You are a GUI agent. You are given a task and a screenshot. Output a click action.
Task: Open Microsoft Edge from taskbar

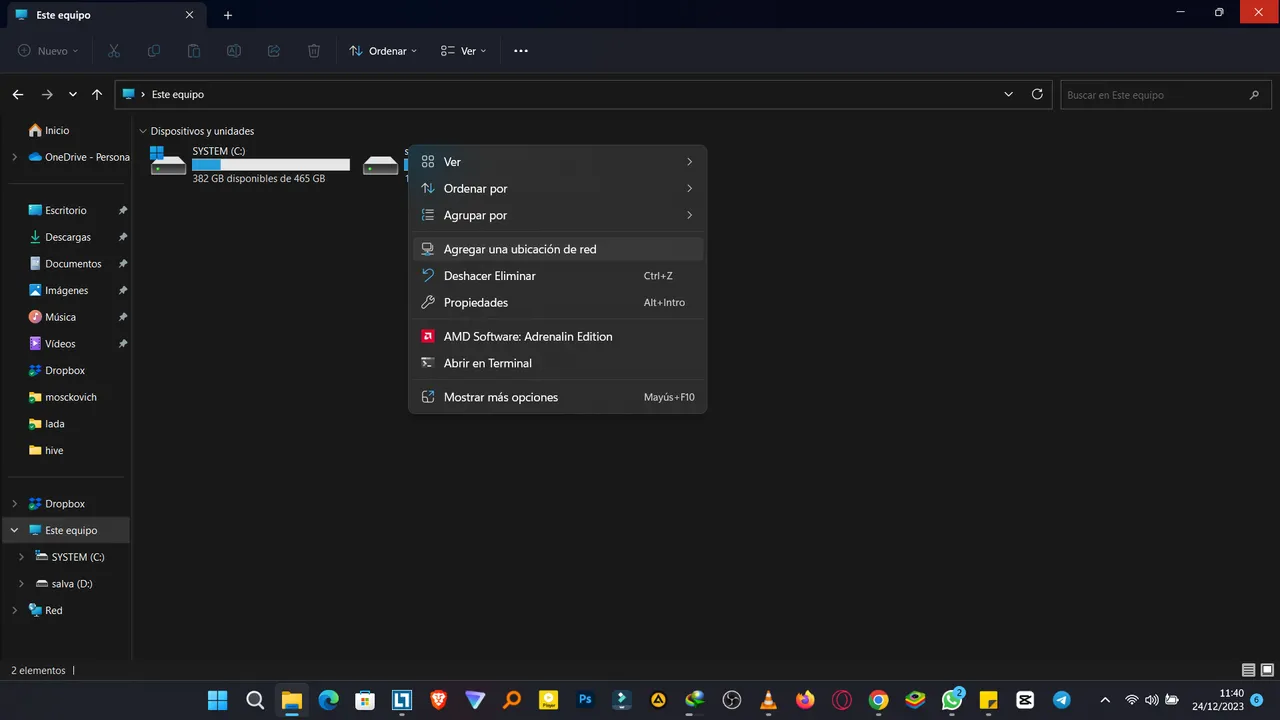tap(328, 700)
